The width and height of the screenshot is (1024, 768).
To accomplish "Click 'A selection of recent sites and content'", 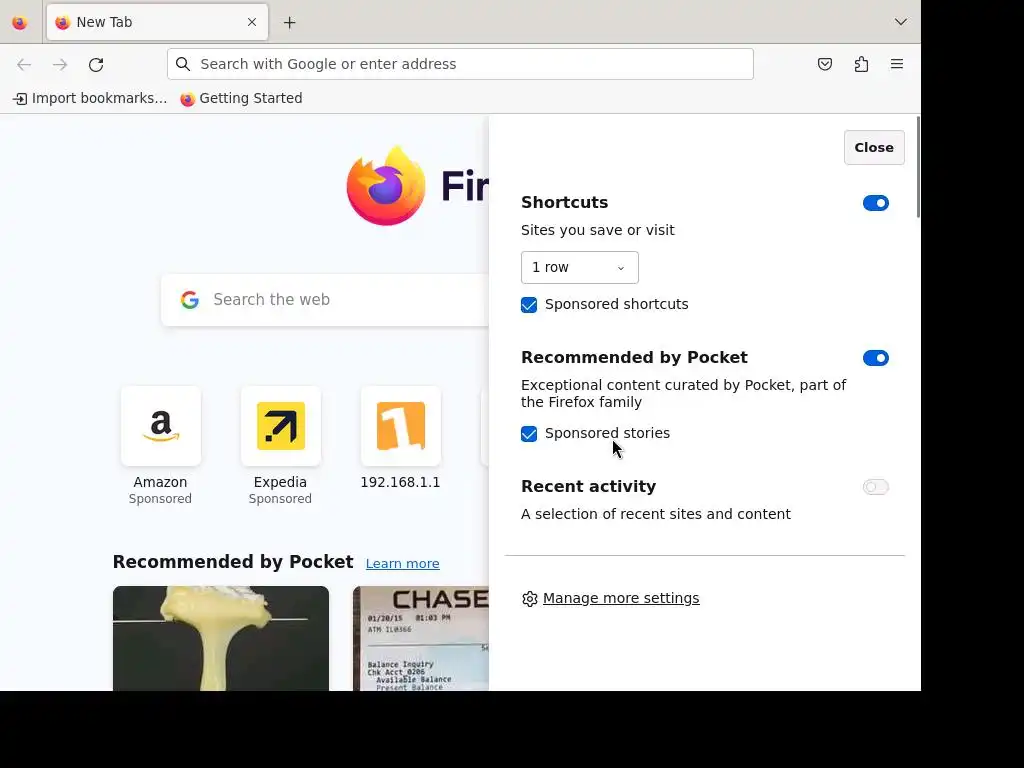I will [x=656, y=515].
